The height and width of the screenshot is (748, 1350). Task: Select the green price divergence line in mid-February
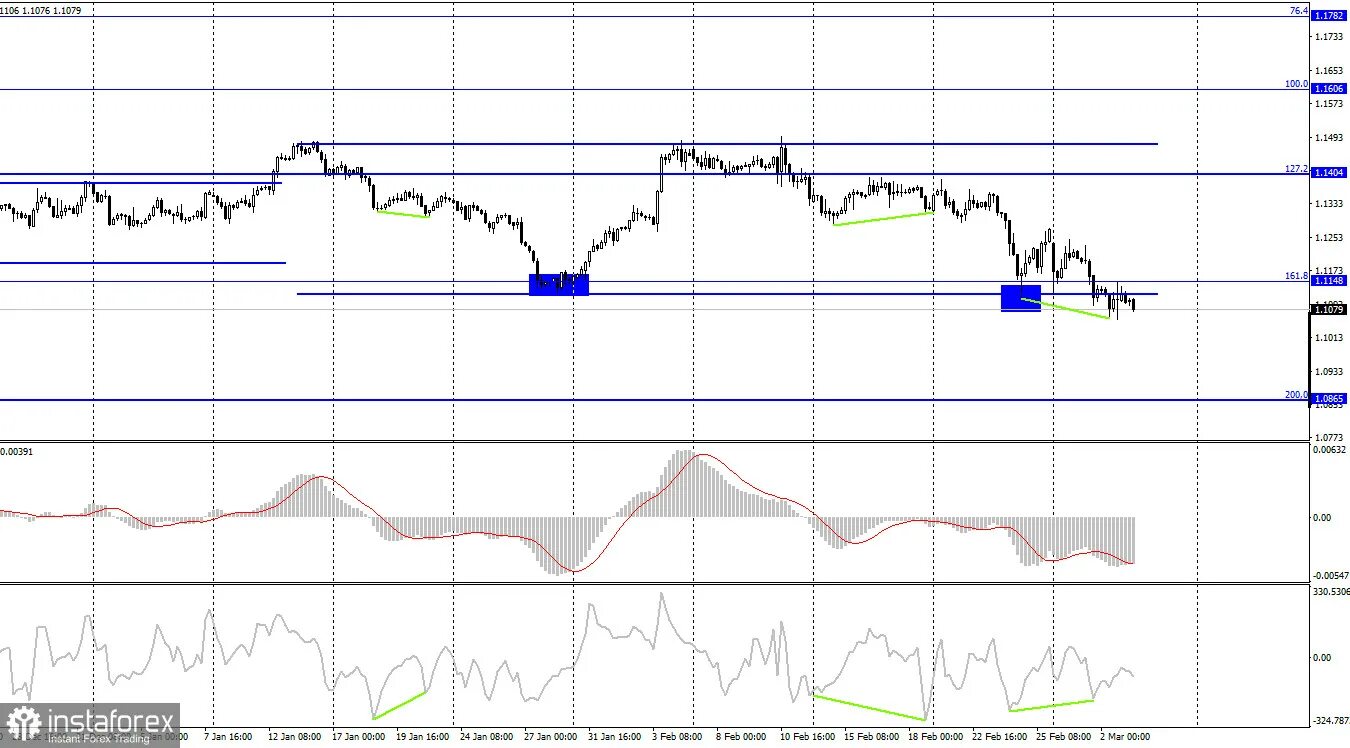coord(883,218)
